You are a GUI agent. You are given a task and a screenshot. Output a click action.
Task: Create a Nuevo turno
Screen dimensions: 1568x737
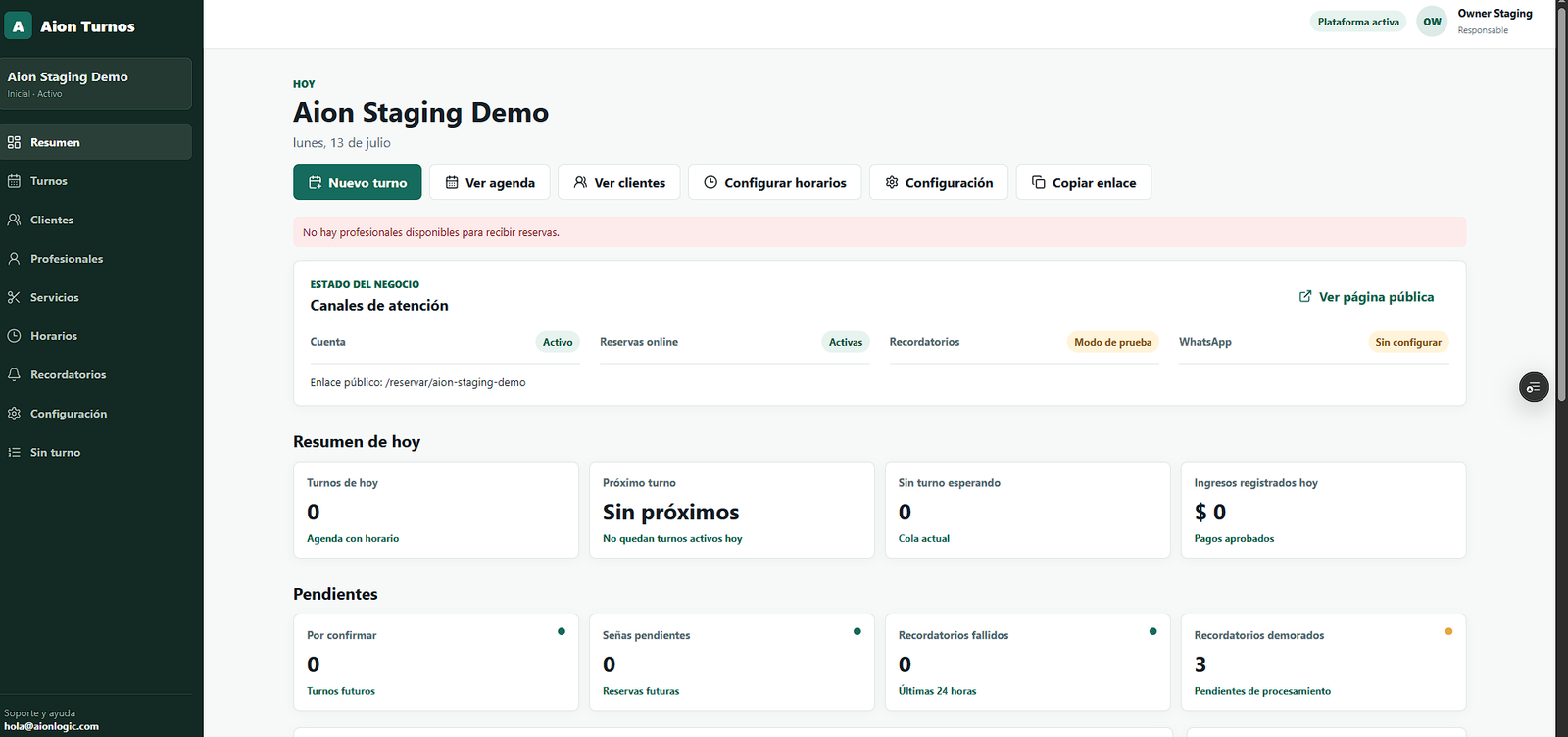click(358, 182)
